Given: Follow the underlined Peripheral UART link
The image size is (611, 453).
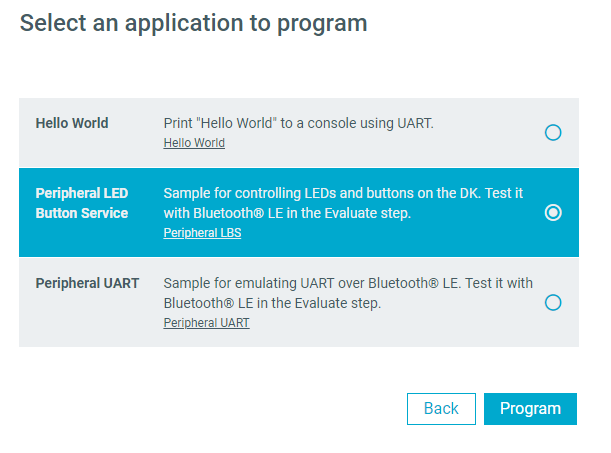Looking at the screenshot, I should click(206, 323).
